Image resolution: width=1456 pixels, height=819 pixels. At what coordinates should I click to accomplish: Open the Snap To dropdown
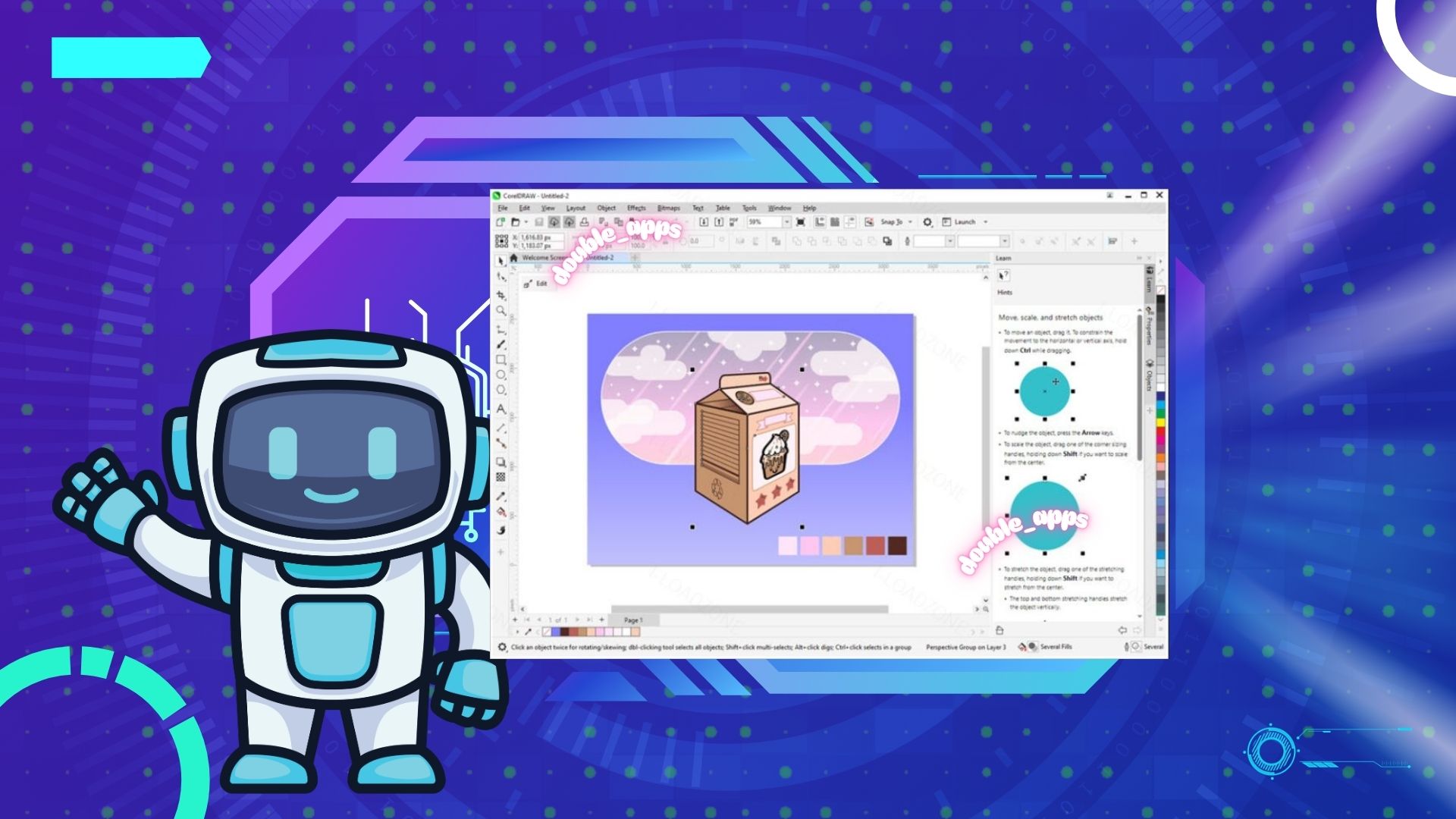click(910, 222)
